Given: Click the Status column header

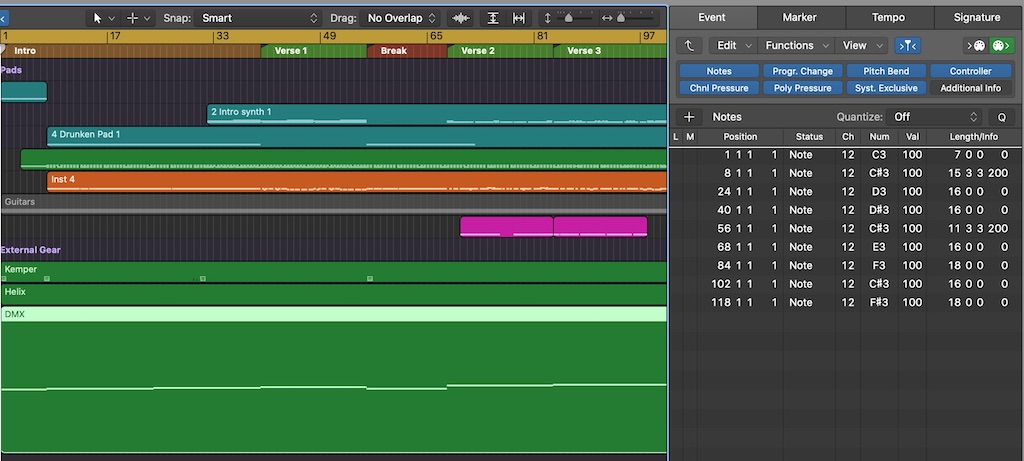Looking at the screenshot, I should pyautogui.click(x=809, y=136).
